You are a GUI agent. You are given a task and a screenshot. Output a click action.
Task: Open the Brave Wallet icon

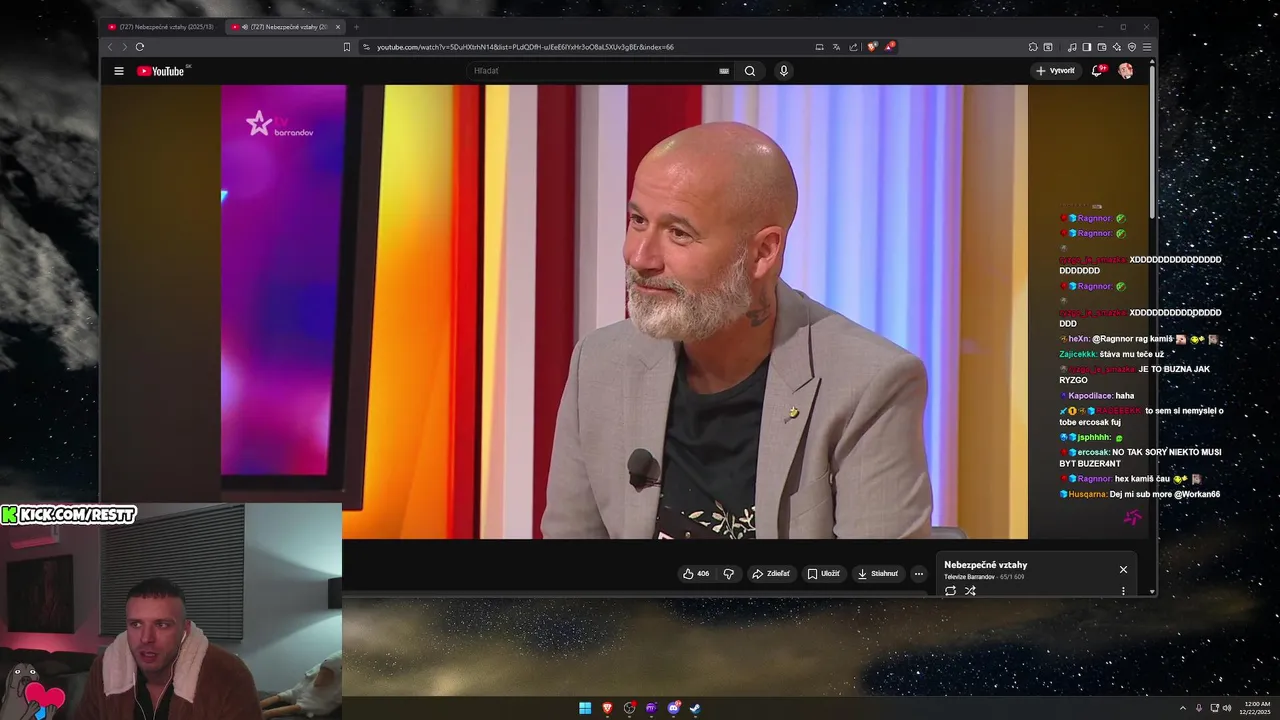pyautogui.click(x=1102, y=47)
